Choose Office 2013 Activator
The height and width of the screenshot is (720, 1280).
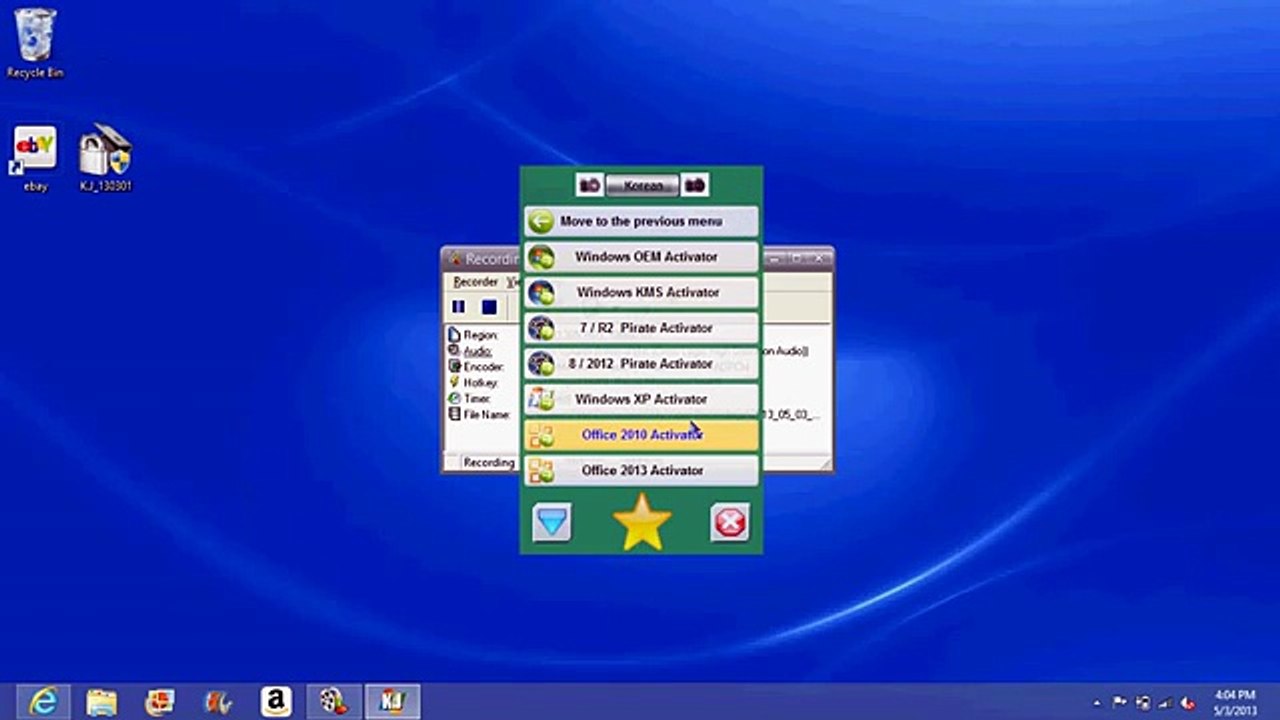click(x=641, y=471)
